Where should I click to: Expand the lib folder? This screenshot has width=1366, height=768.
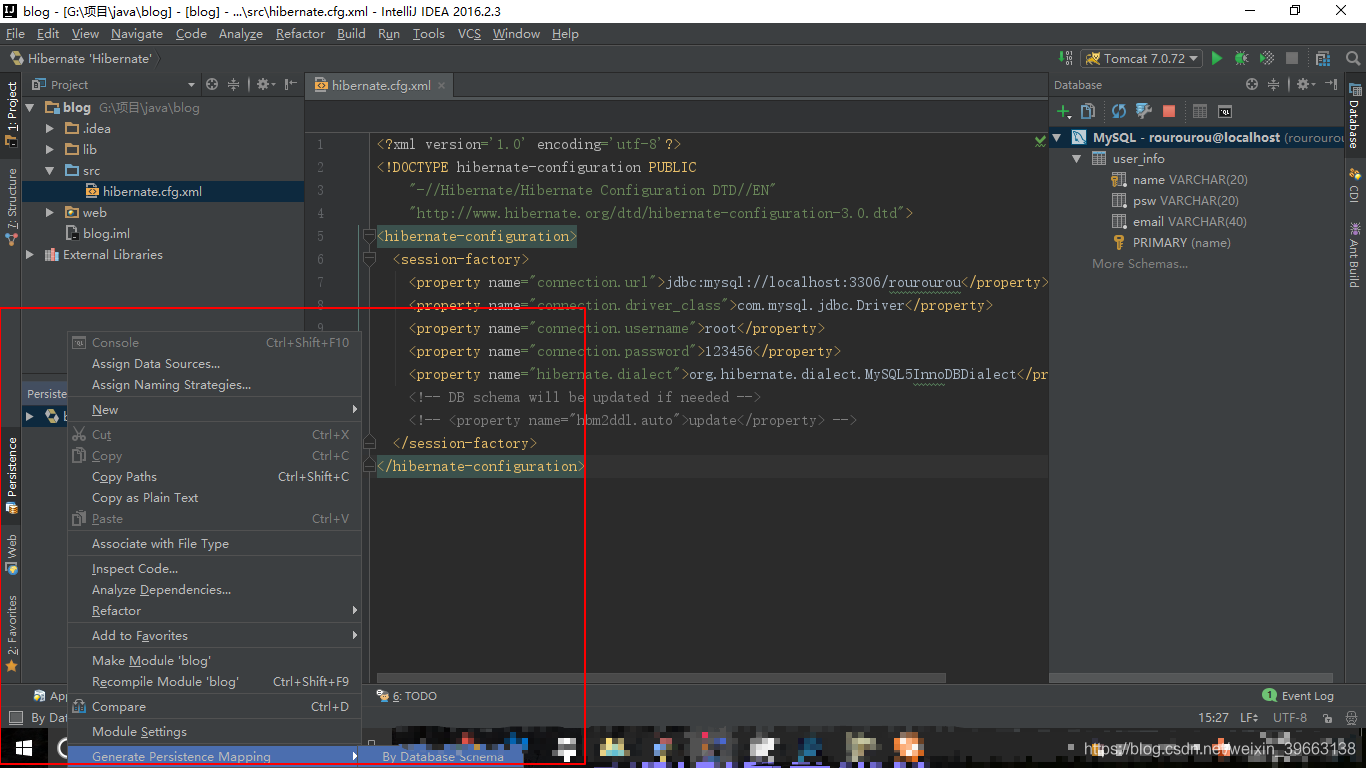(x=50, y=150)
